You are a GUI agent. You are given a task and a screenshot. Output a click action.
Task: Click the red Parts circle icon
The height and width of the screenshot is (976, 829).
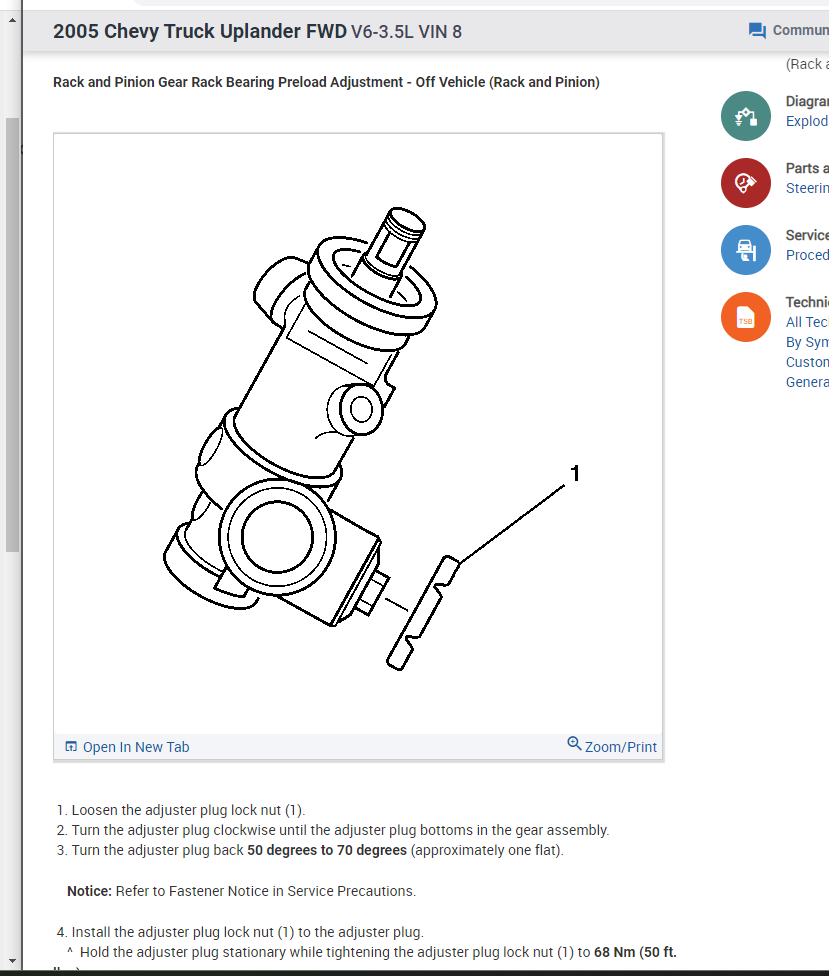point(746,183)
